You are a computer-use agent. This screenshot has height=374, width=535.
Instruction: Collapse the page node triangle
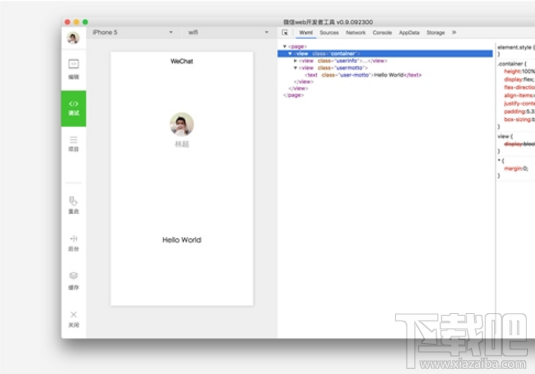pos(285,46)
